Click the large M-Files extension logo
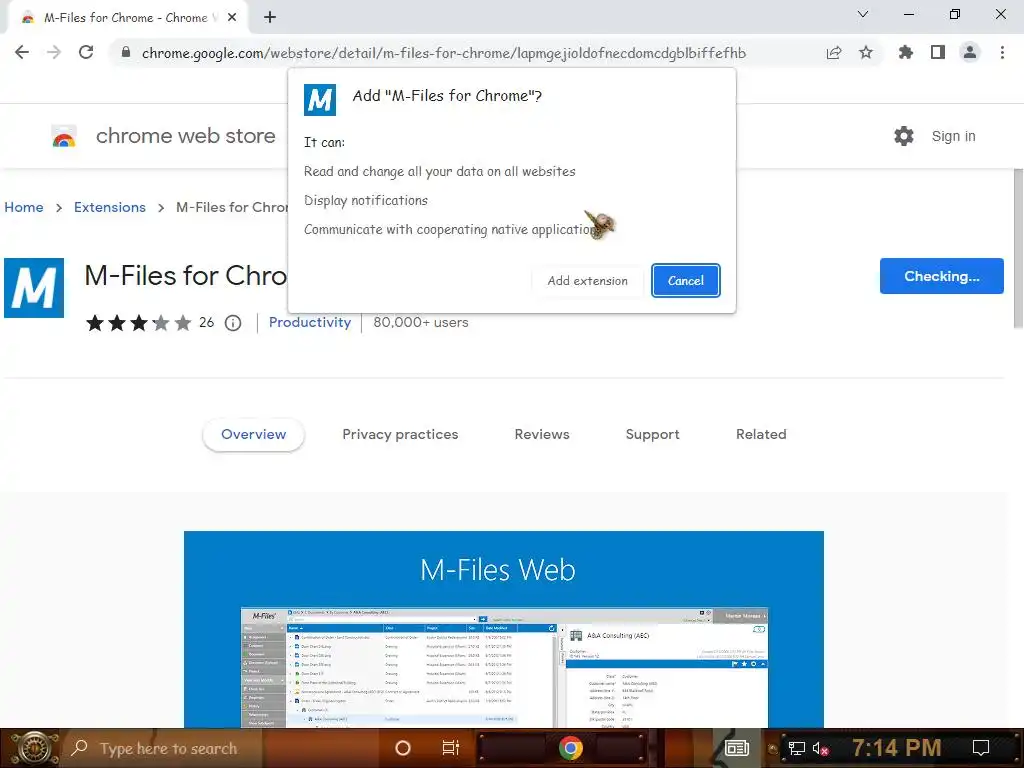Screen dimensions: 1024x768 [x=34, y=288]
